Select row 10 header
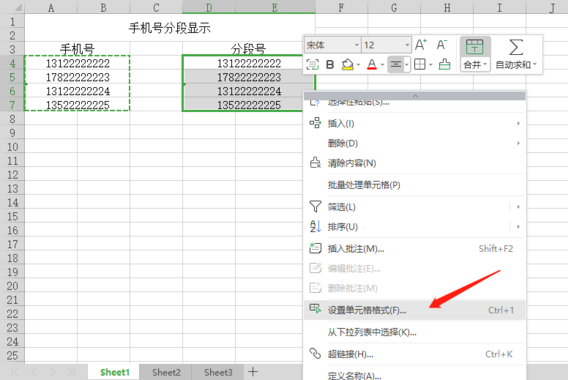Viewport: 568px width, 380px height. point(12,147)
